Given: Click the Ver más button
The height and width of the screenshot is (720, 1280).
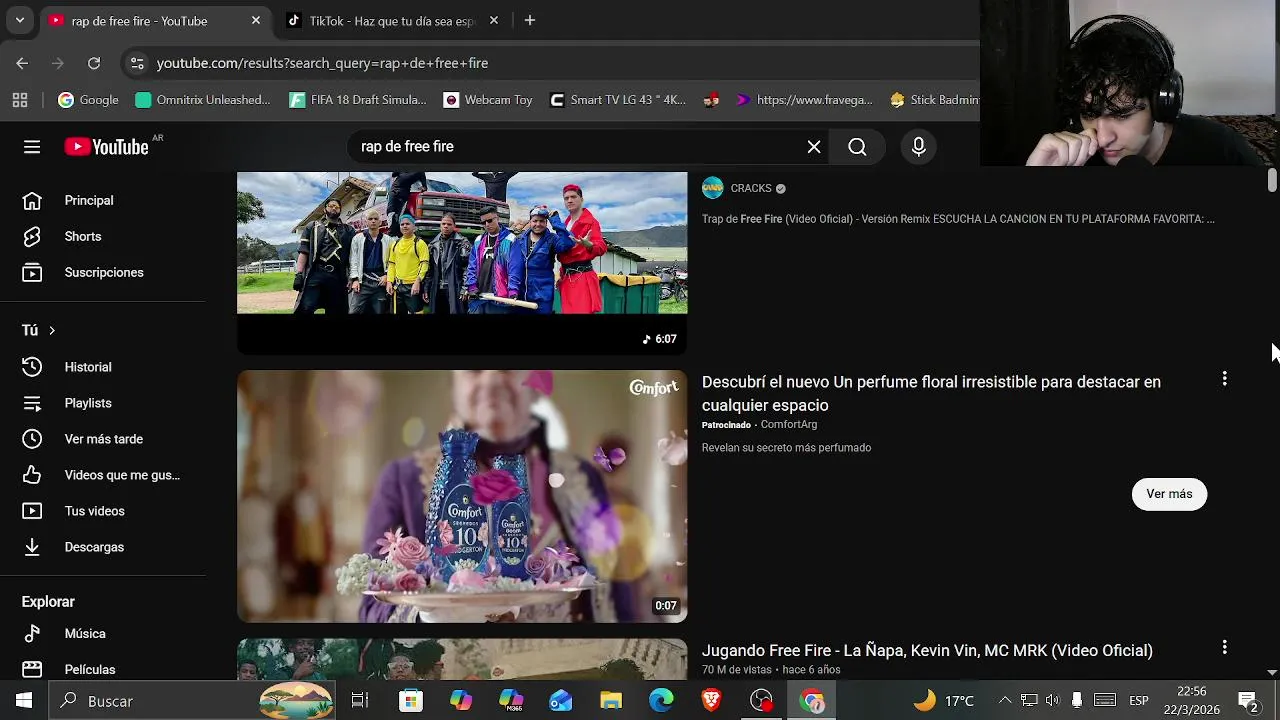Looking at the screenshot, I should 1169,494.
